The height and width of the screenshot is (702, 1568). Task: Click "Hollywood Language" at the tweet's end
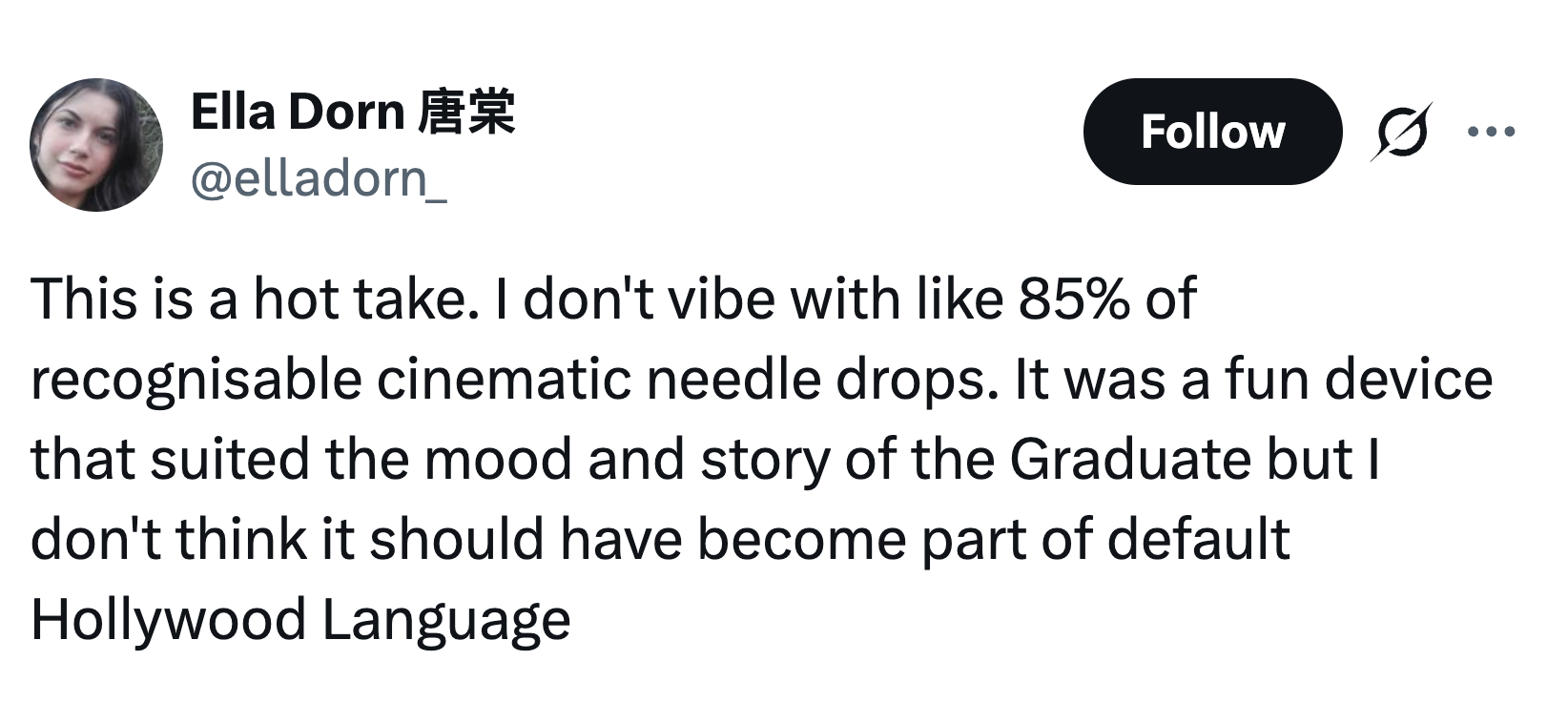click(x=300, y=619)
